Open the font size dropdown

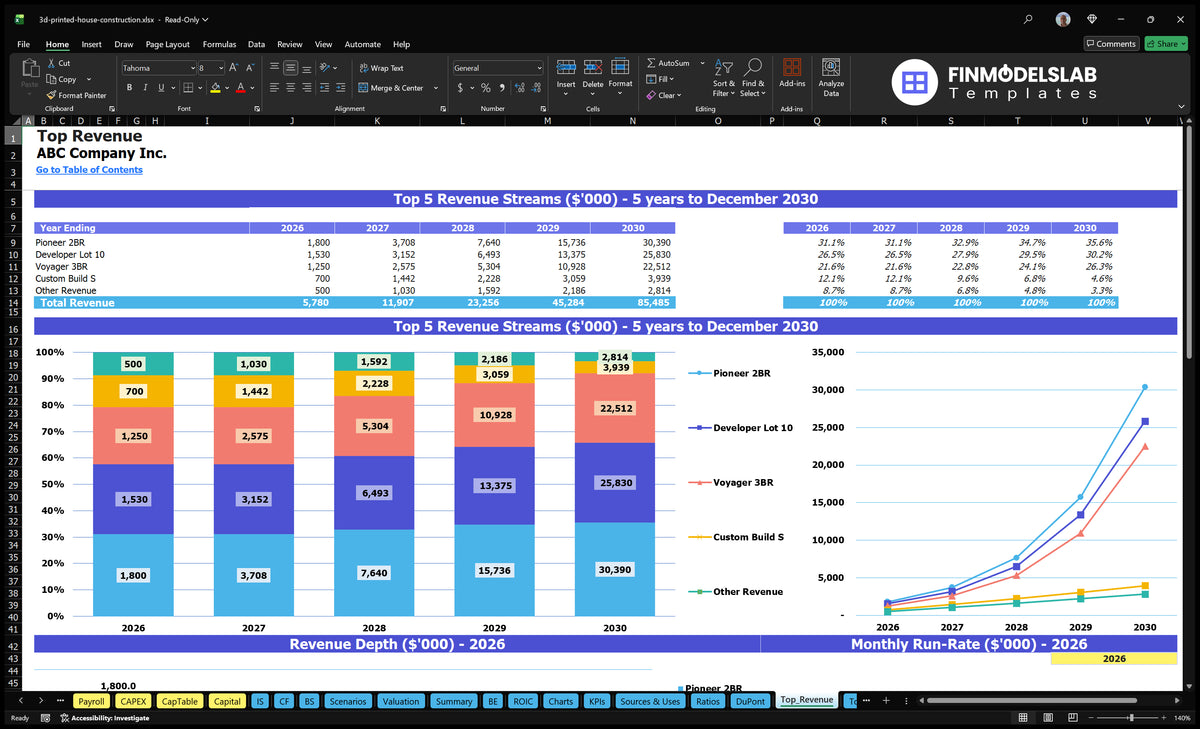219,68
